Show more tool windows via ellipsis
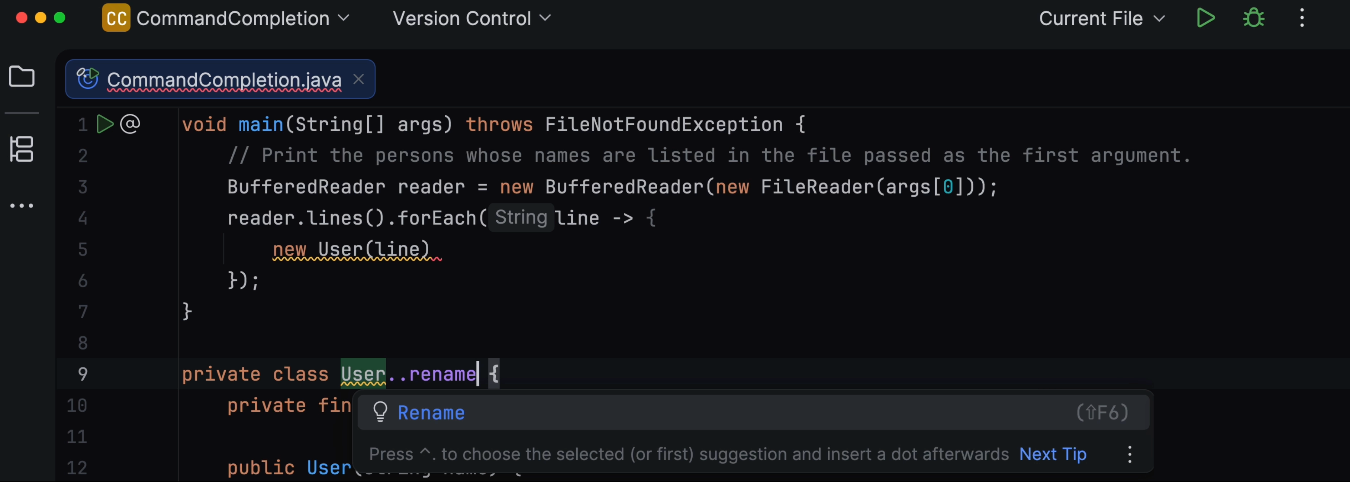This screenshot has width=1350, height=482. tap(21, 206)
